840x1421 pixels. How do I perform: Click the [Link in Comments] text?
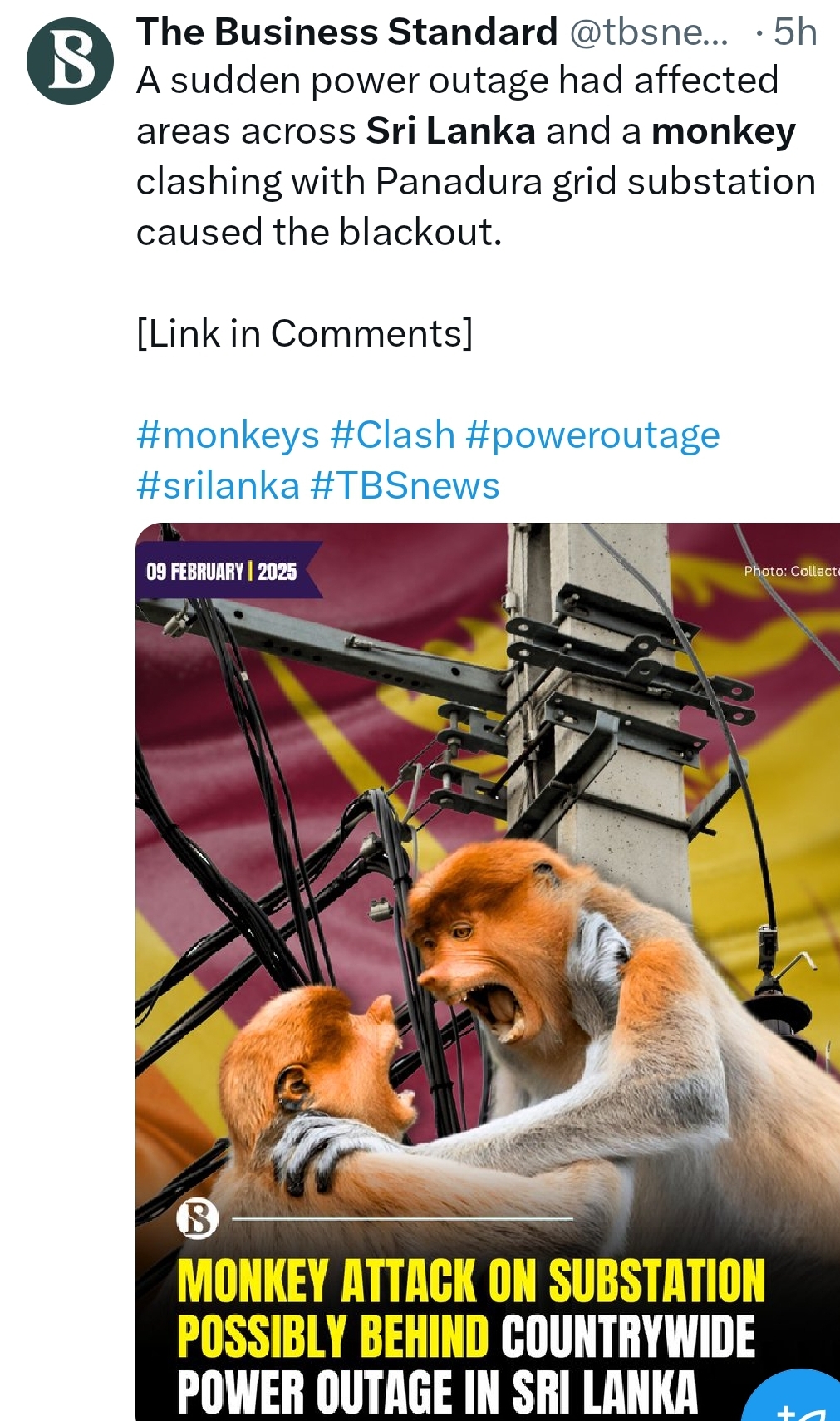304,333
